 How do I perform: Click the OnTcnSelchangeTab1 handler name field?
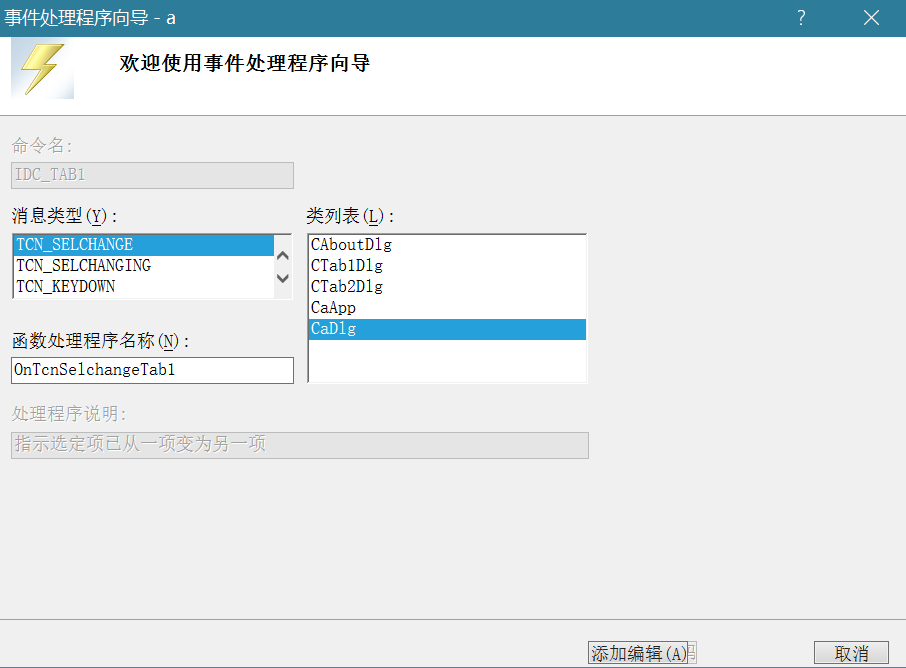click(x=152, y=370)
